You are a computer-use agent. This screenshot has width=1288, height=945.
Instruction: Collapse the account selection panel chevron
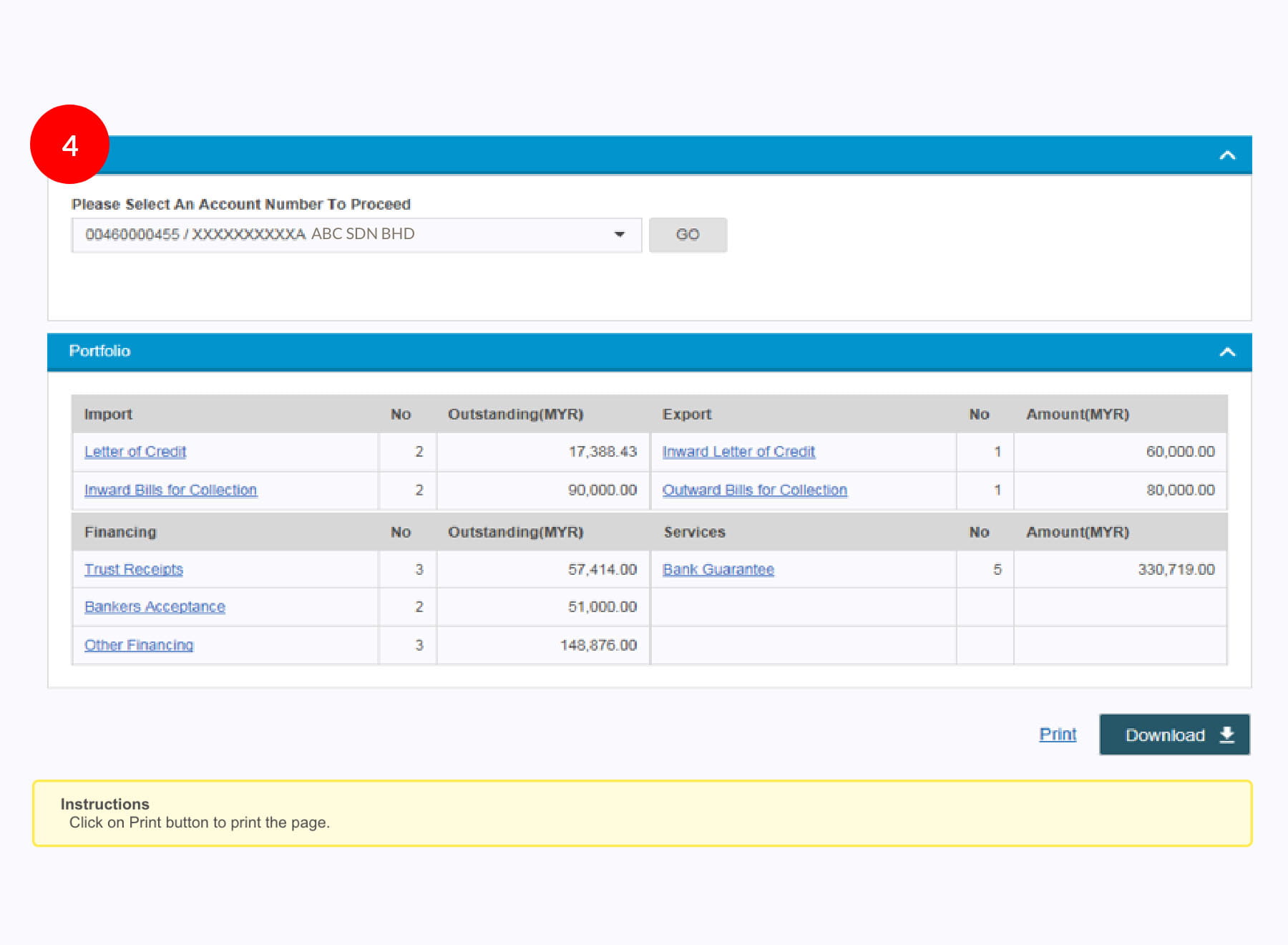click(1227, 155)
